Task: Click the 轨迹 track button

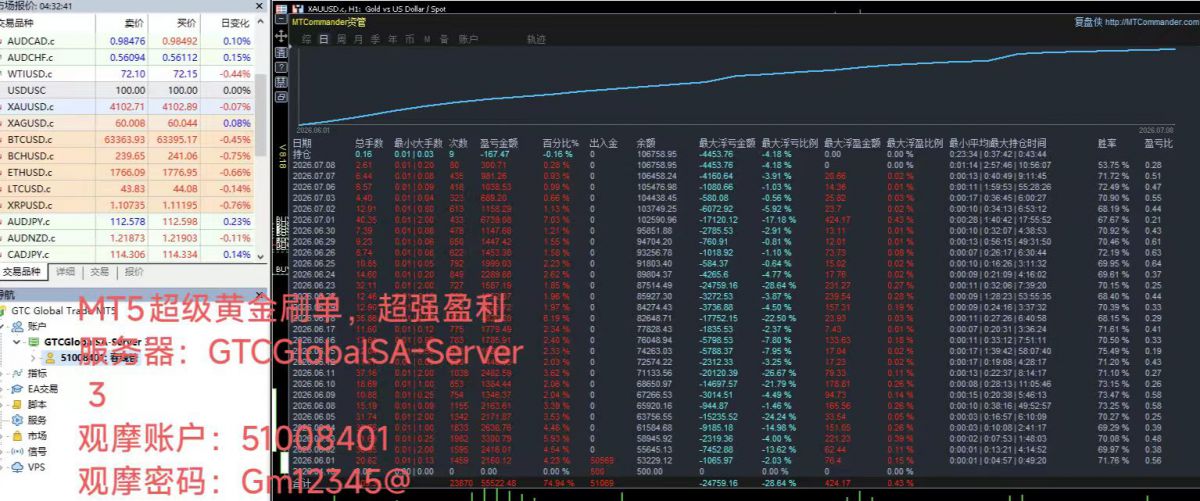Action: [x=536, y=39]
